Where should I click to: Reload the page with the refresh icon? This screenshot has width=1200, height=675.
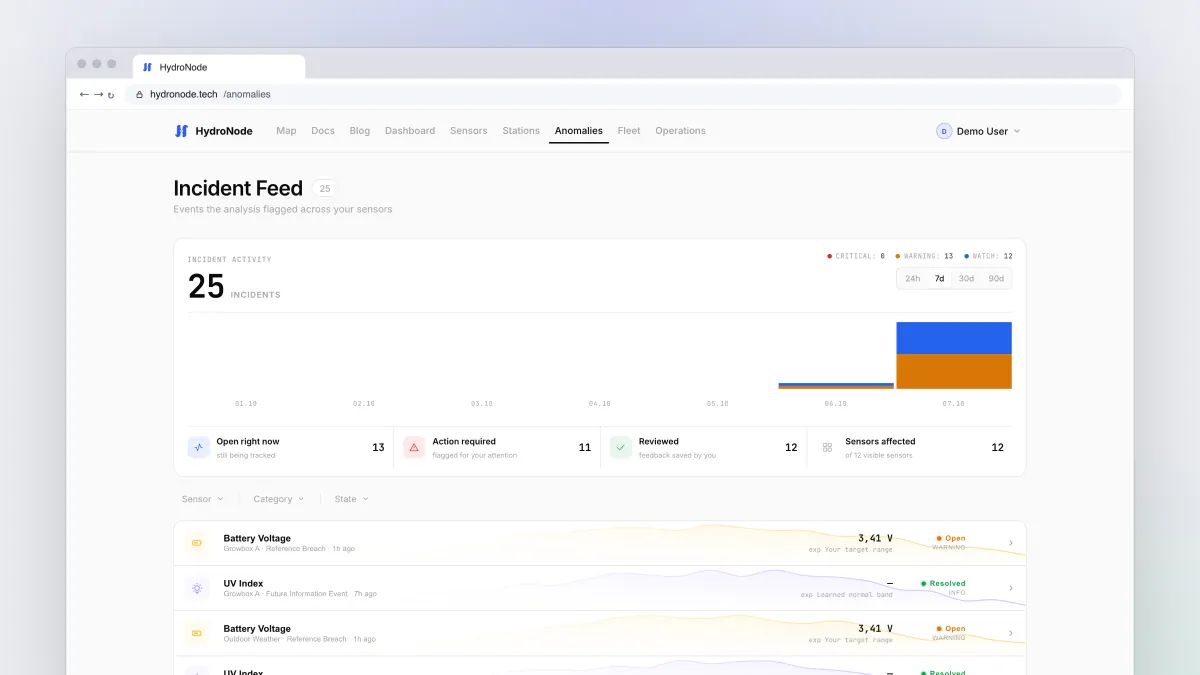click(111, 95)
